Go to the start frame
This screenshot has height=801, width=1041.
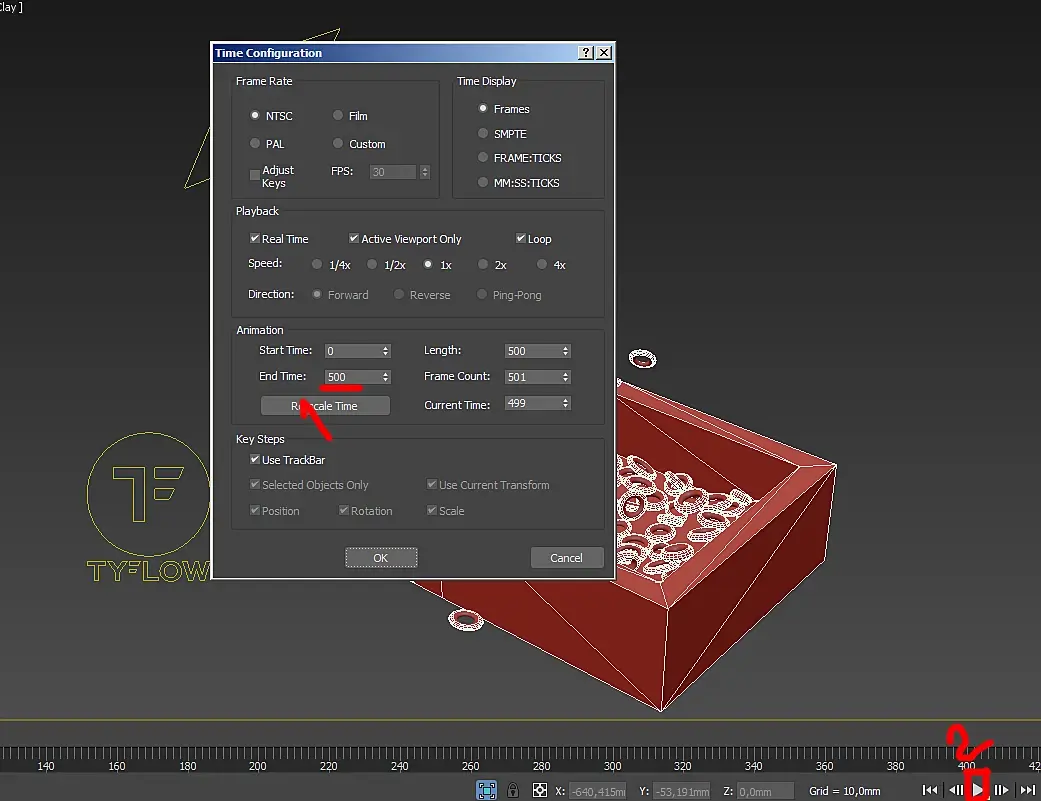[x=930, y=790]
